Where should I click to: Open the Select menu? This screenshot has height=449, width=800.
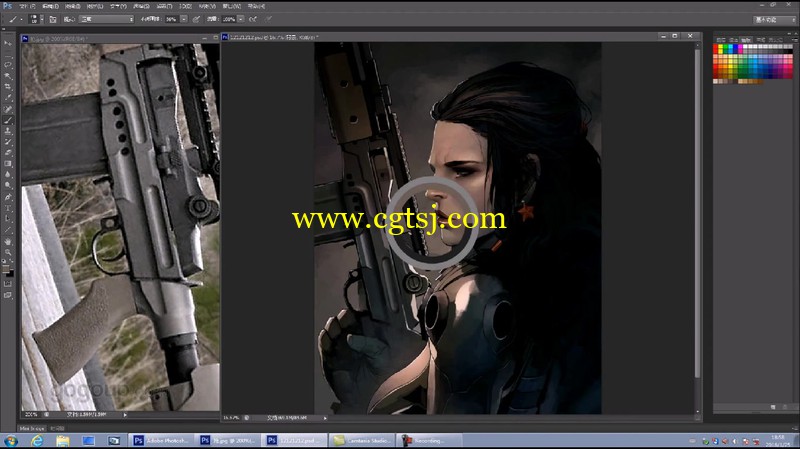141,6
